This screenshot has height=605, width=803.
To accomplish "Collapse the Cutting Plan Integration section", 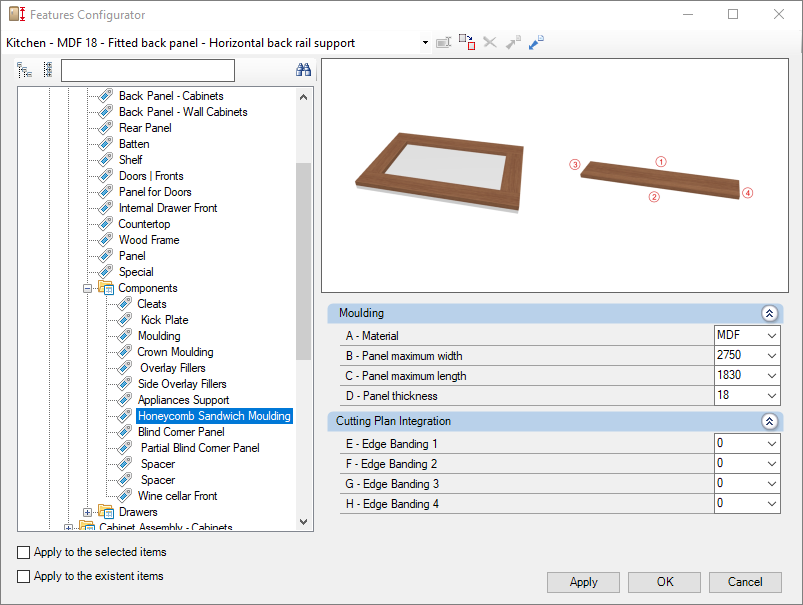I will pos(769,421).
